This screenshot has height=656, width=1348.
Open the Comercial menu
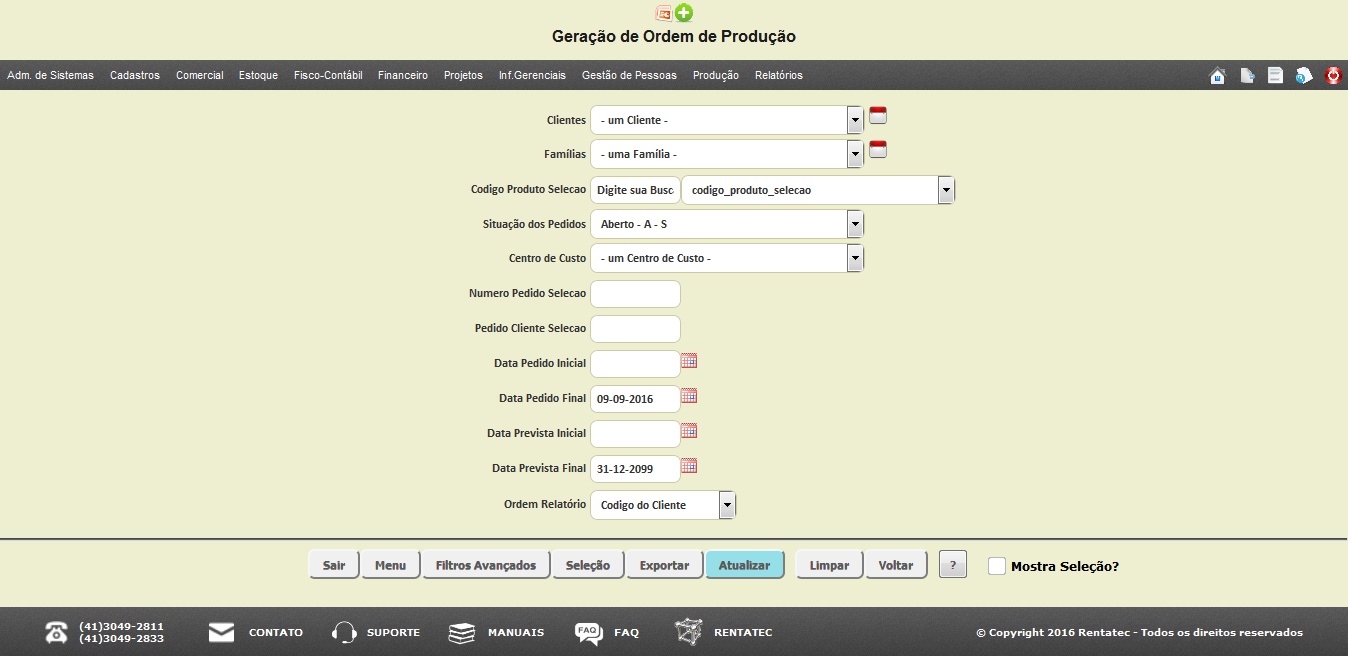click(200, 75)
